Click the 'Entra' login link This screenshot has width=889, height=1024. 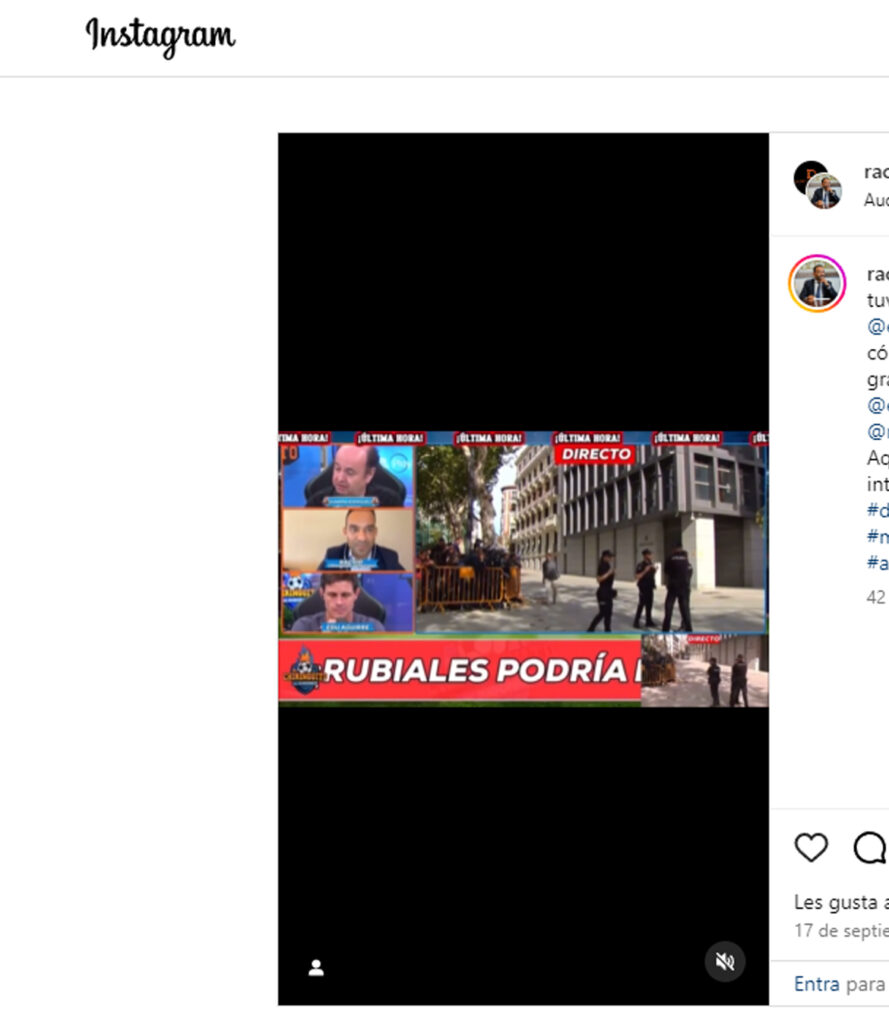(x=816, y=984)
